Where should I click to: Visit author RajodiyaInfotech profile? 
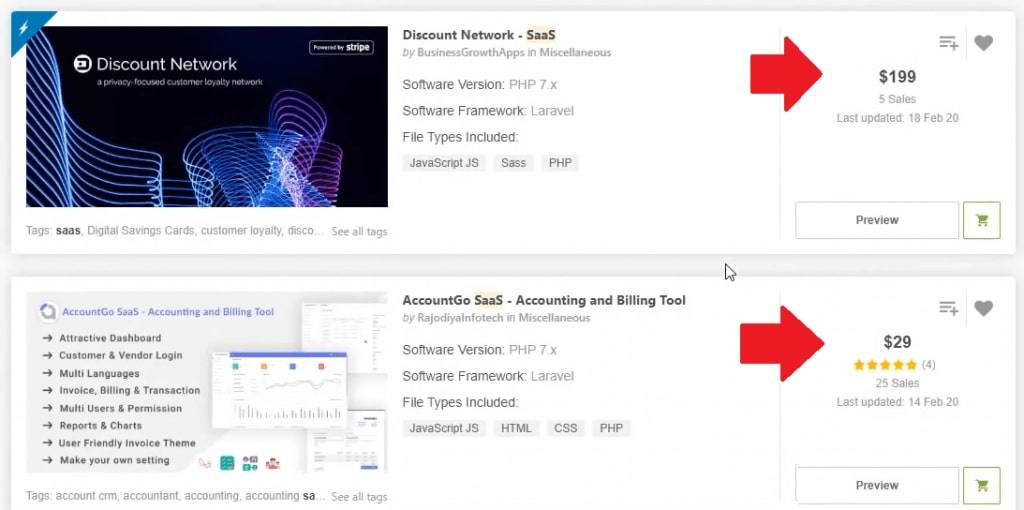coord(460,318)
